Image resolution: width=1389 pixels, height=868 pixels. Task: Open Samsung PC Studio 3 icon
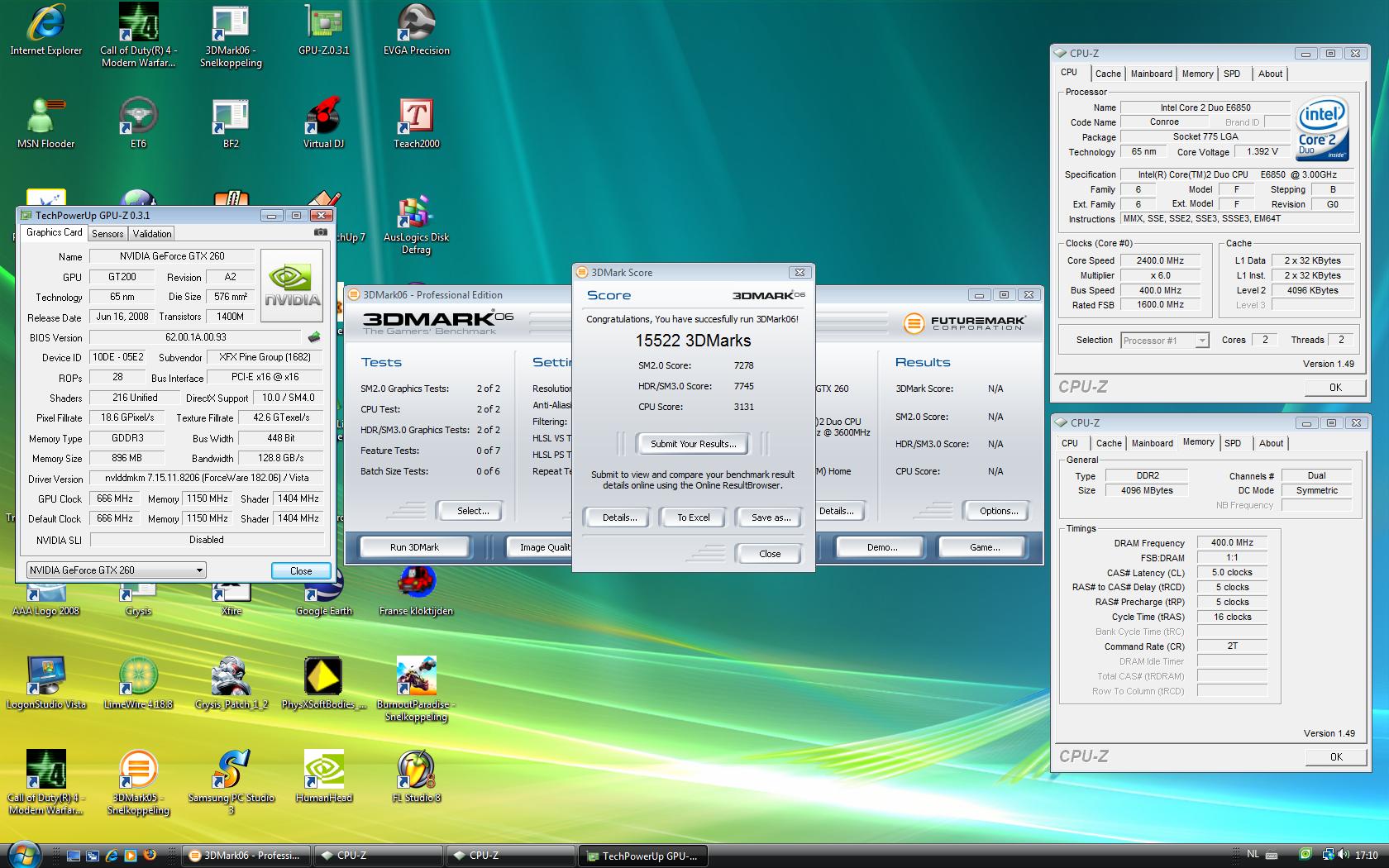coord(231,783)
